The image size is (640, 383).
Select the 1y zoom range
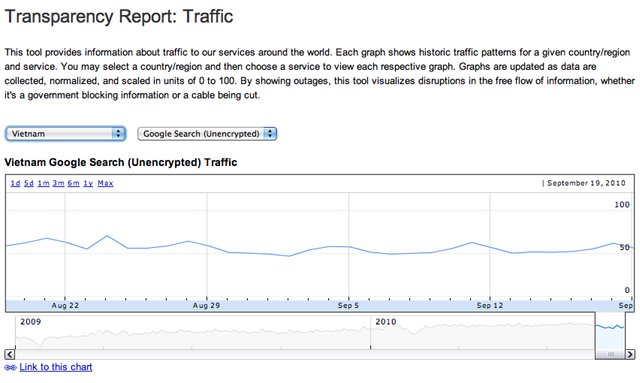coord(88,183)
